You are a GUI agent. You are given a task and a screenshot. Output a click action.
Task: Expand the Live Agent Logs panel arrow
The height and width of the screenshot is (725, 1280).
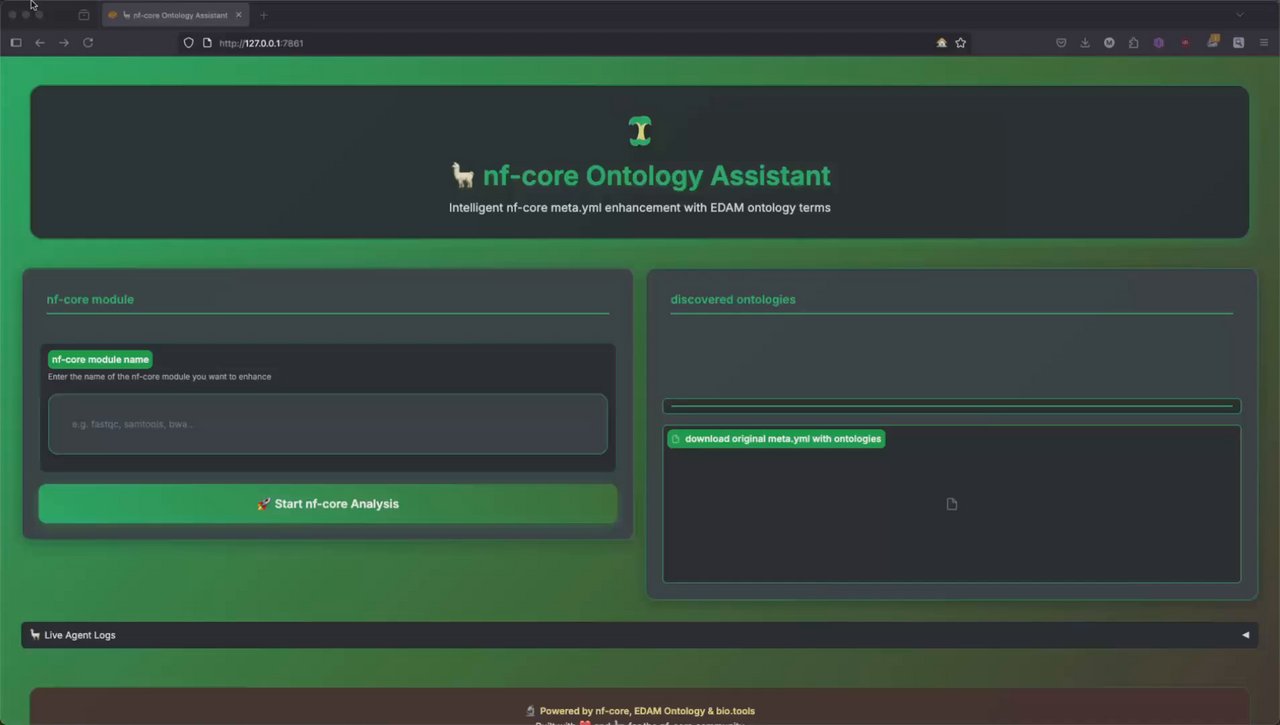coord(1245,635)
